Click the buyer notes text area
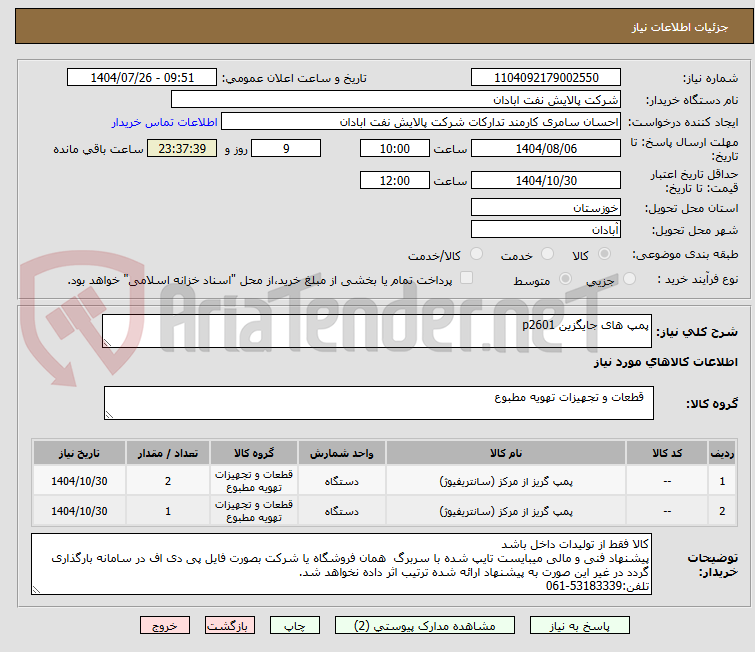Viewport: 755px width, 652px height. 341,564
